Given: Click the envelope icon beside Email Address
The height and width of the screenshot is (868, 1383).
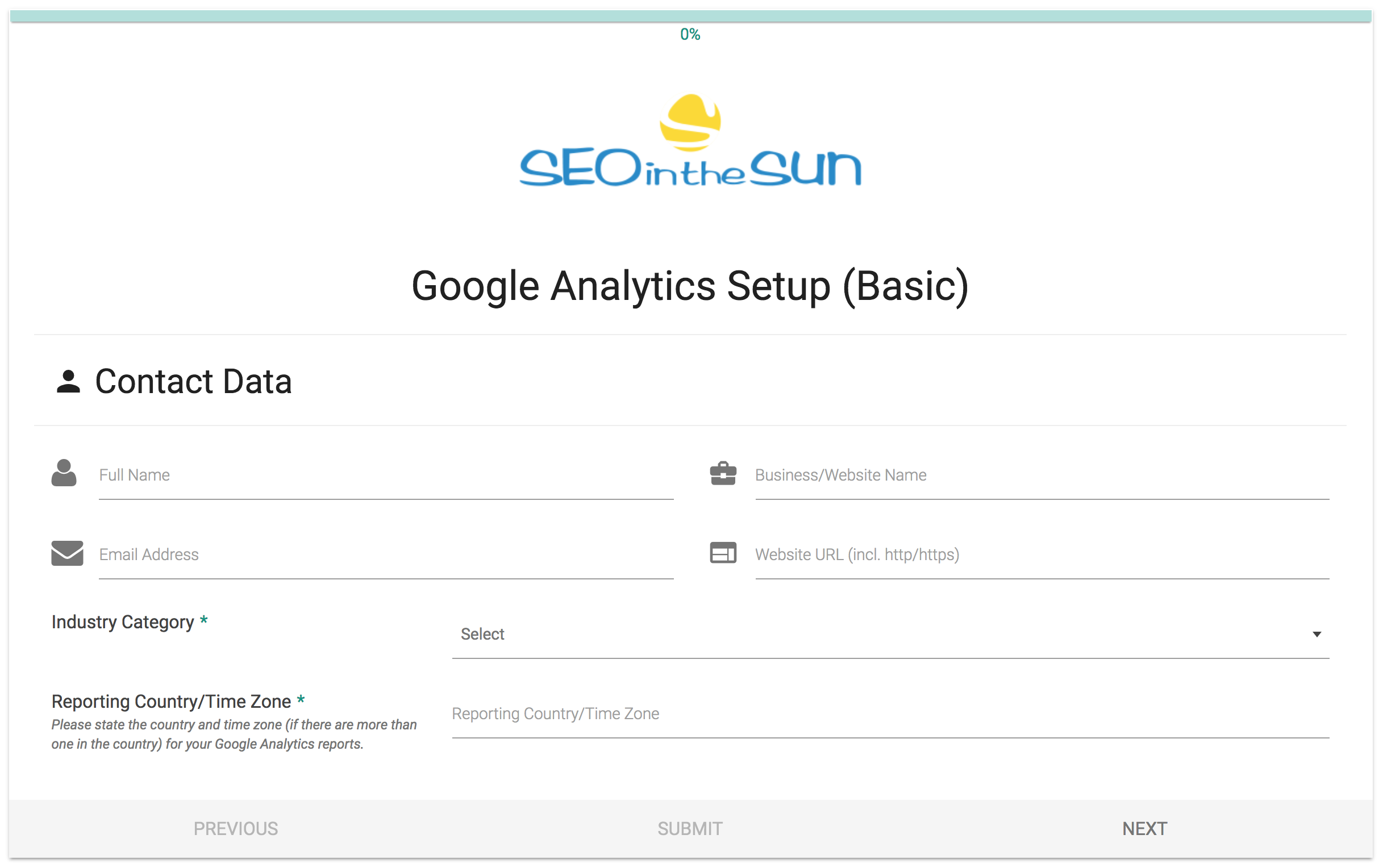Looking at the screenshot, I should (67, 553).
